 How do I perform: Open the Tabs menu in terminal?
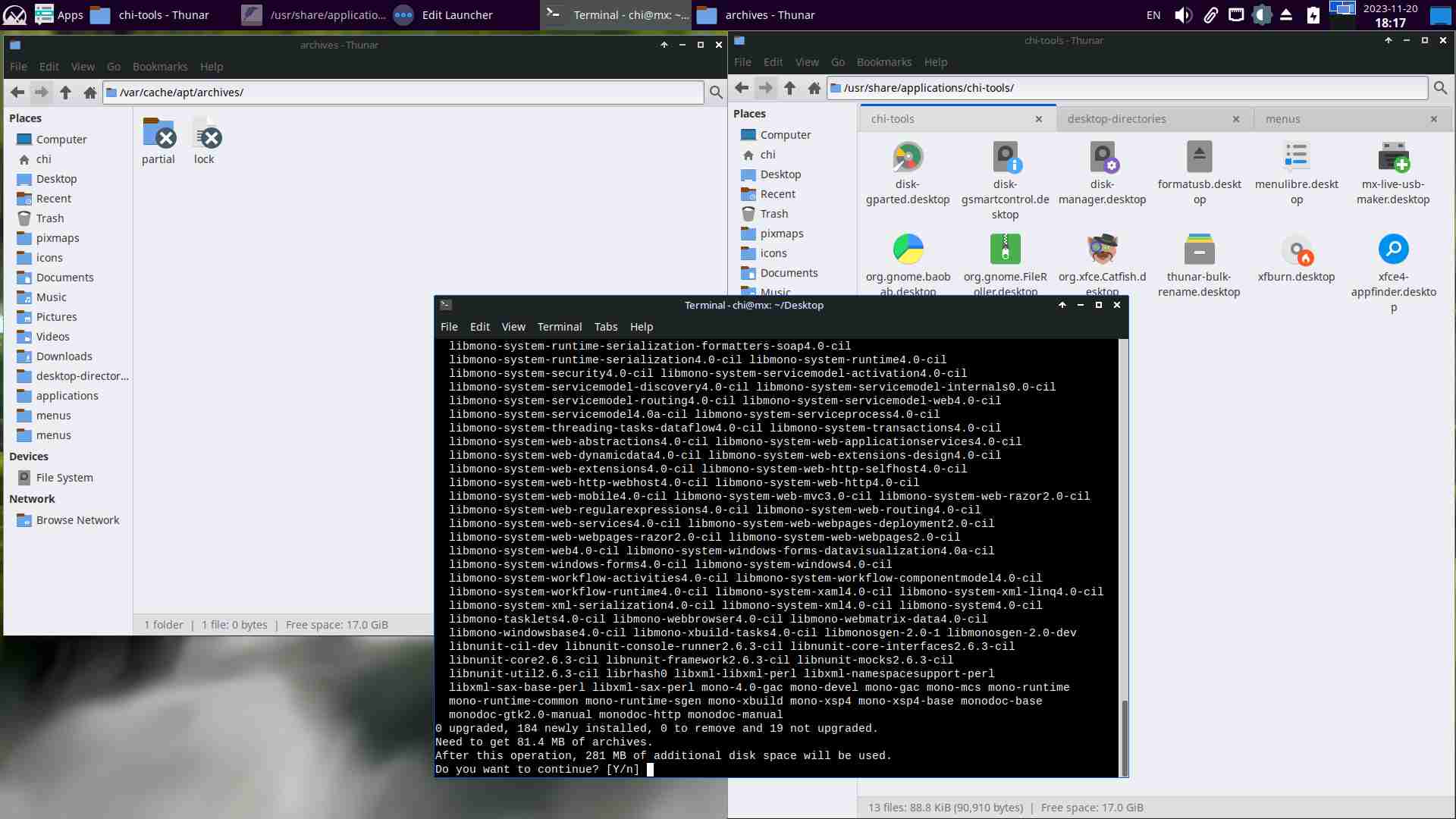[x=605, y=327]
